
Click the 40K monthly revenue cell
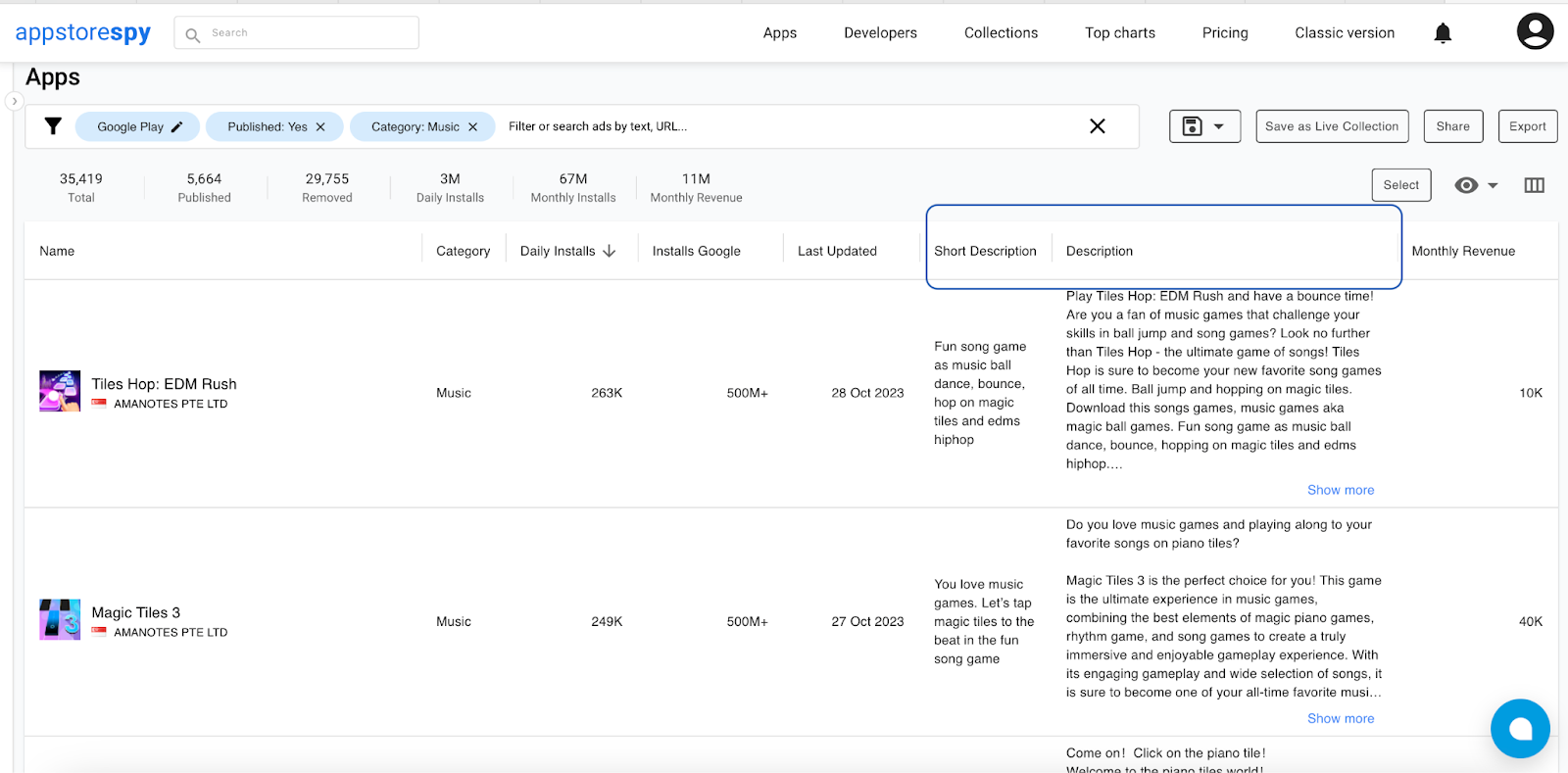[1530, 621]
